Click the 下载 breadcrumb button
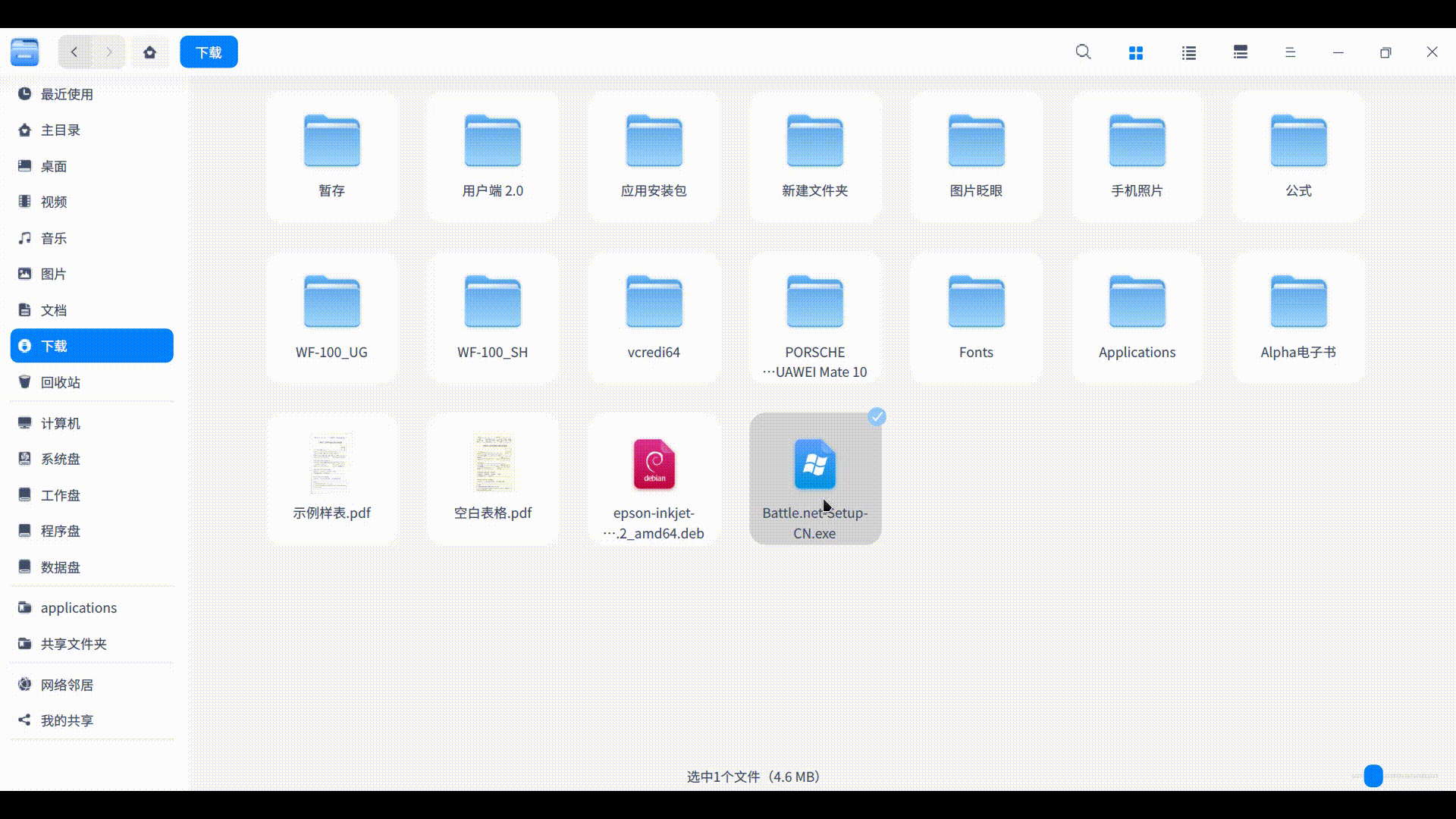 pos(209,52)
